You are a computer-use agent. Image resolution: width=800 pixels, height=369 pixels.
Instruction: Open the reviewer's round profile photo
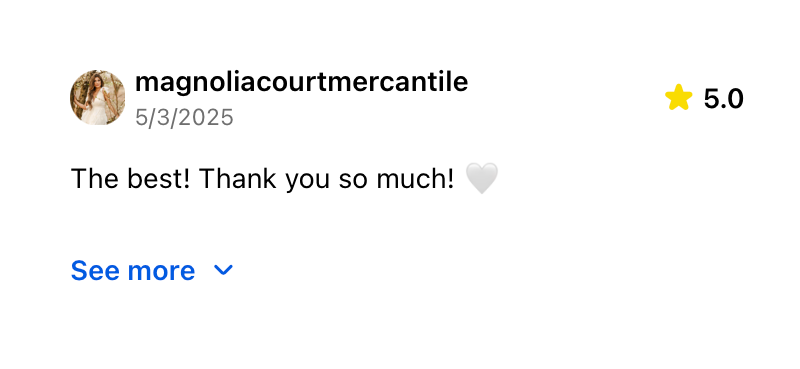pos(97,97)
